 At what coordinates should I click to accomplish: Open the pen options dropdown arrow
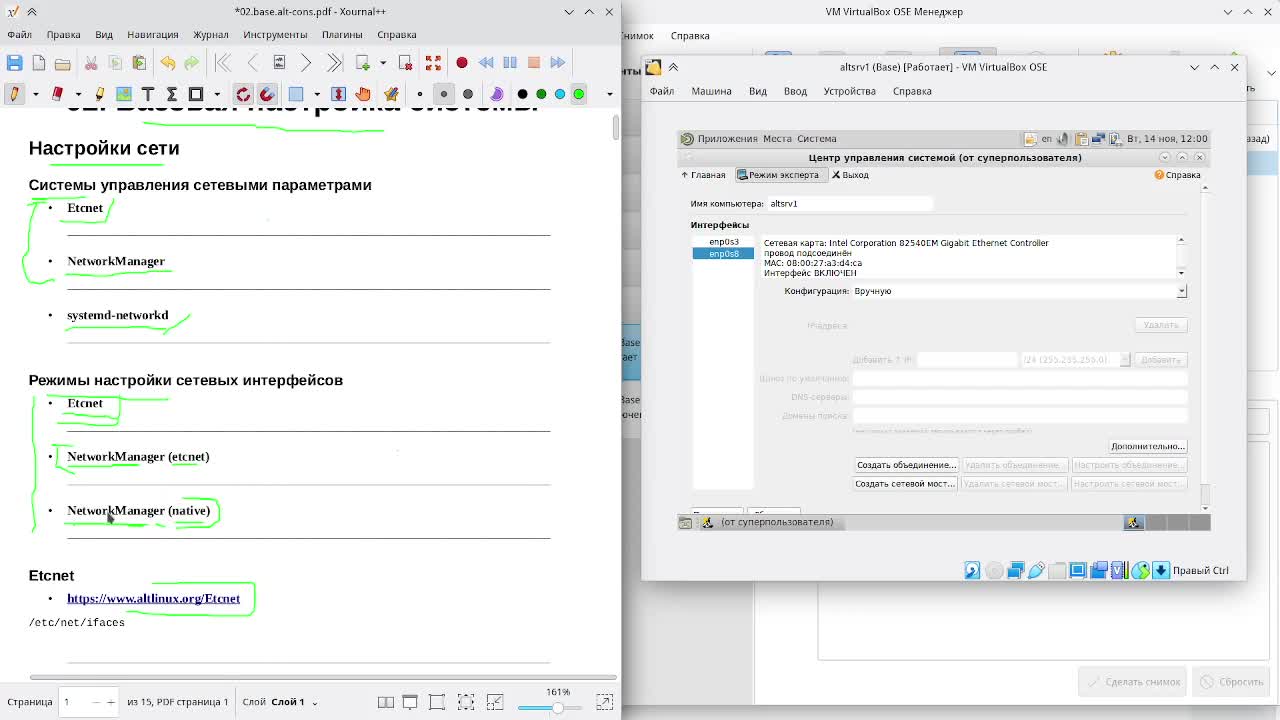(35, 94)
